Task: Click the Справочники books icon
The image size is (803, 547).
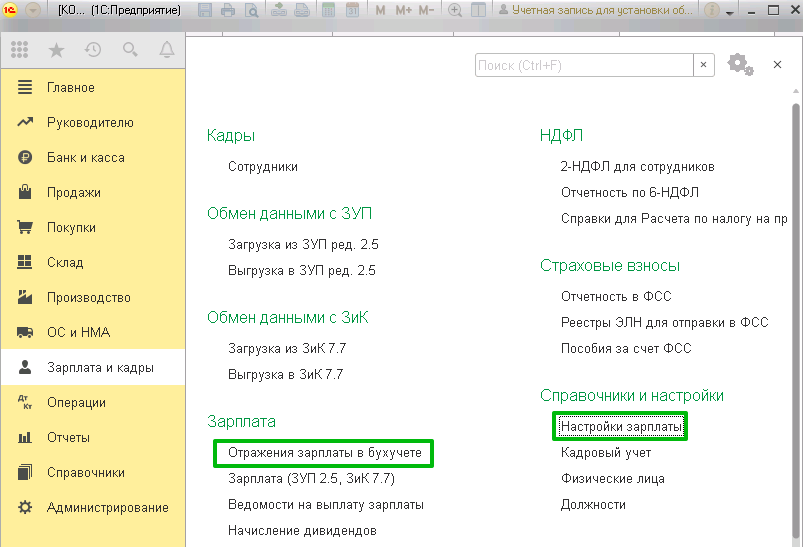Action: [25, 472]
